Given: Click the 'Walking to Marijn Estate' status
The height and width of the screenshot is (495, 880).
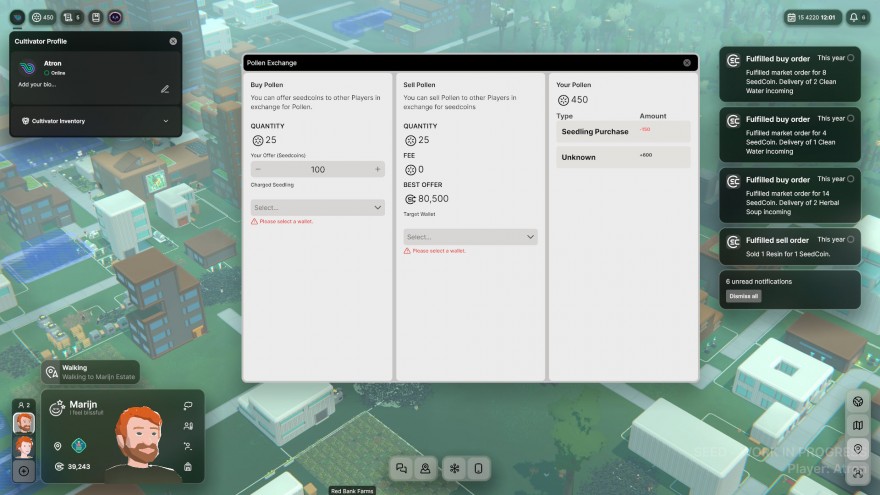Looking at the screenshot, I should coord(99,377).
